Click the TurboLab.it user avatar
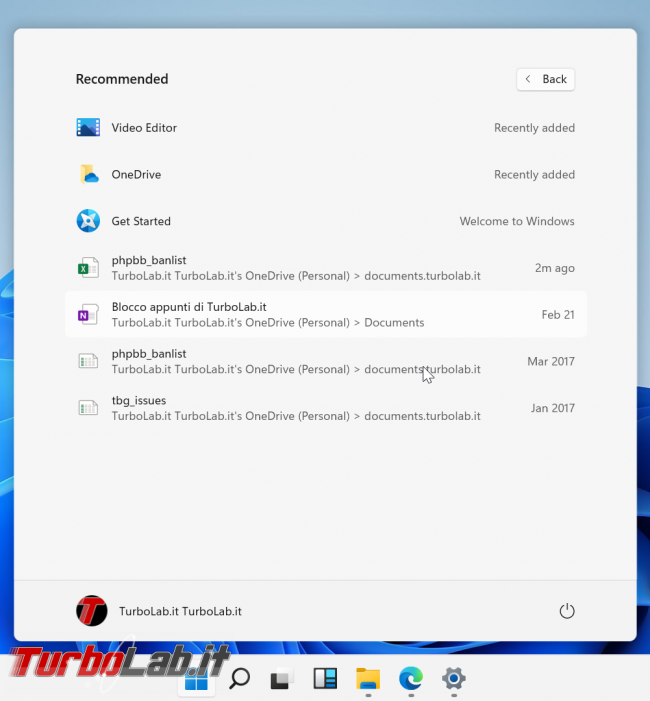 [92, 611]
